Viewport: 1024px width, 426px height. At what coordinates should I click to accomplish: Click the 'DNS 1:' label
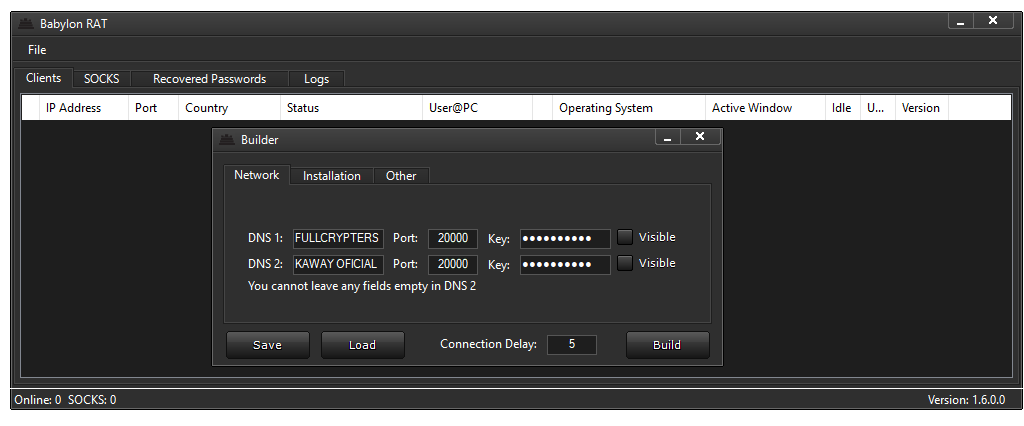pyautogui.click(x=265, y=238)
